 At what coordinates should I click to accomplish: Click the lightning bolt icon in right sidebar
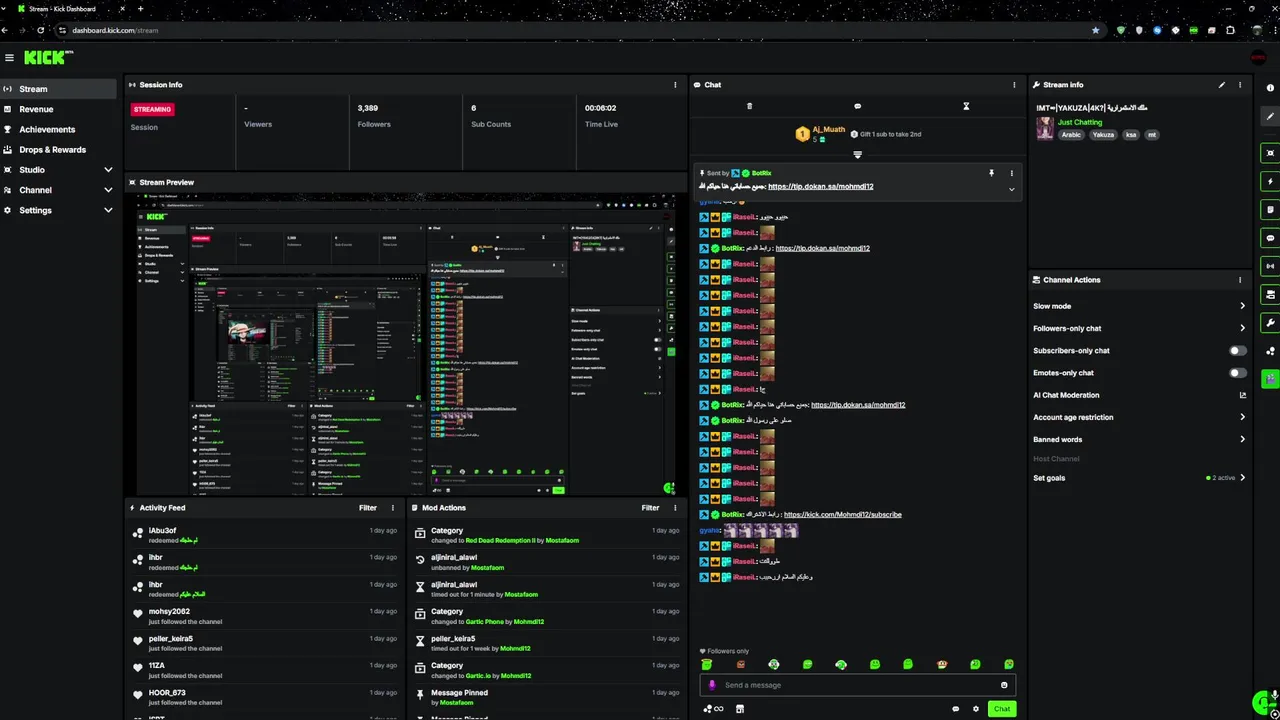1270,182
